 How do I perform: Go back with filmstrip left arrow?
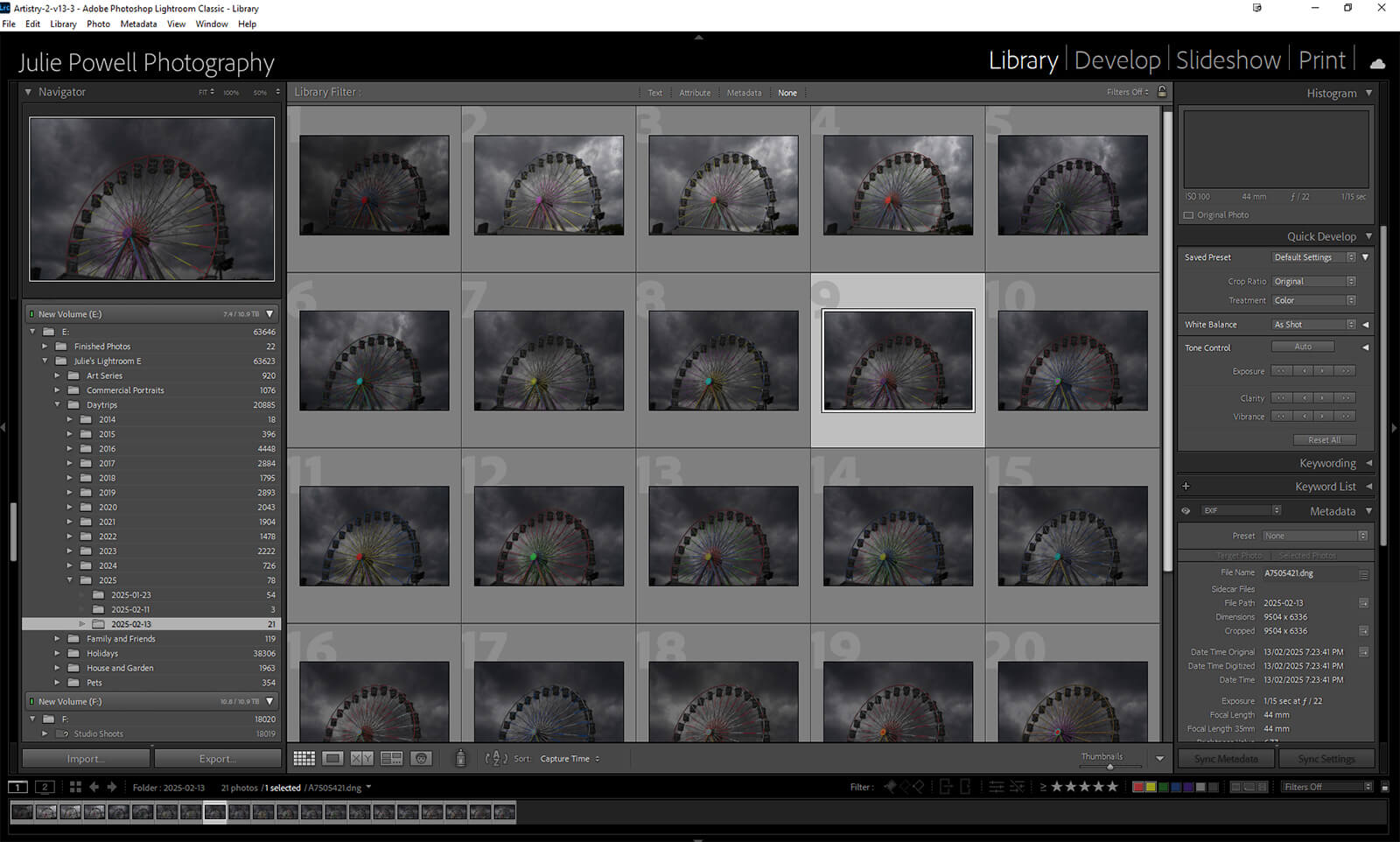click(x=94, y=787)
